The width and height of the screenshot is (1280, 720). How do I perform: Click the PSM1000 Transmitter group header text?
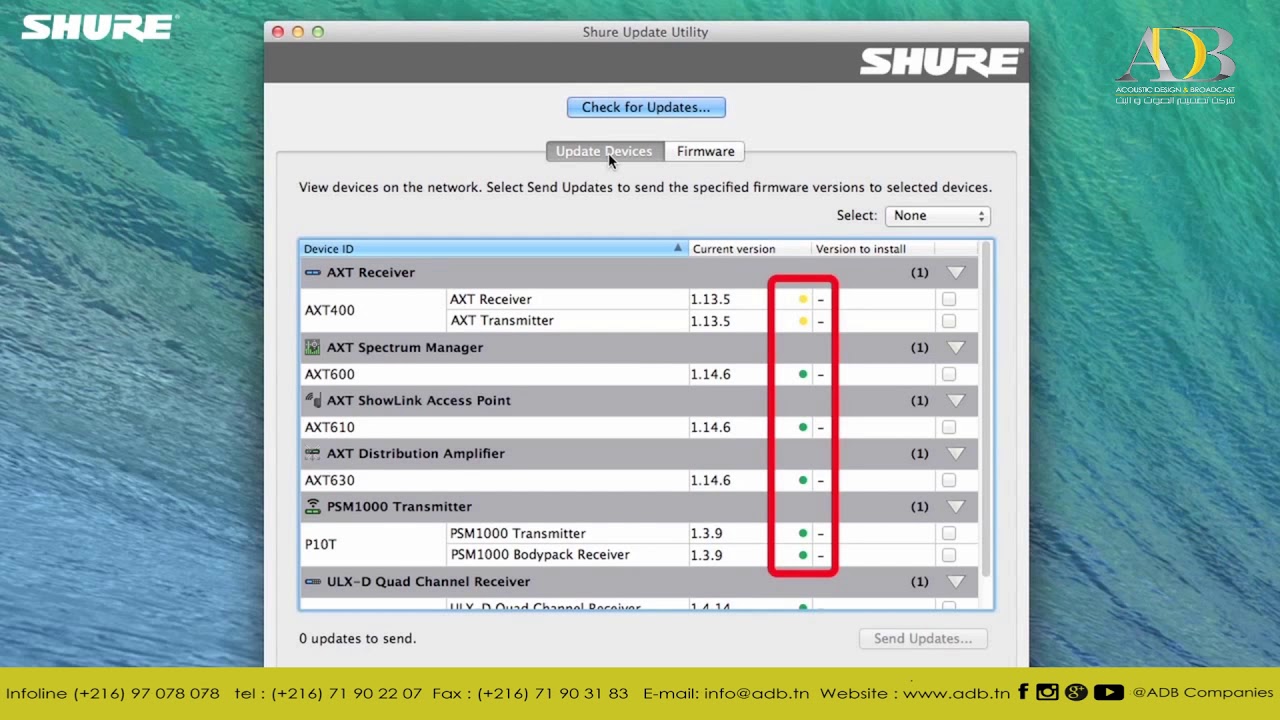[x=399, y=506]
